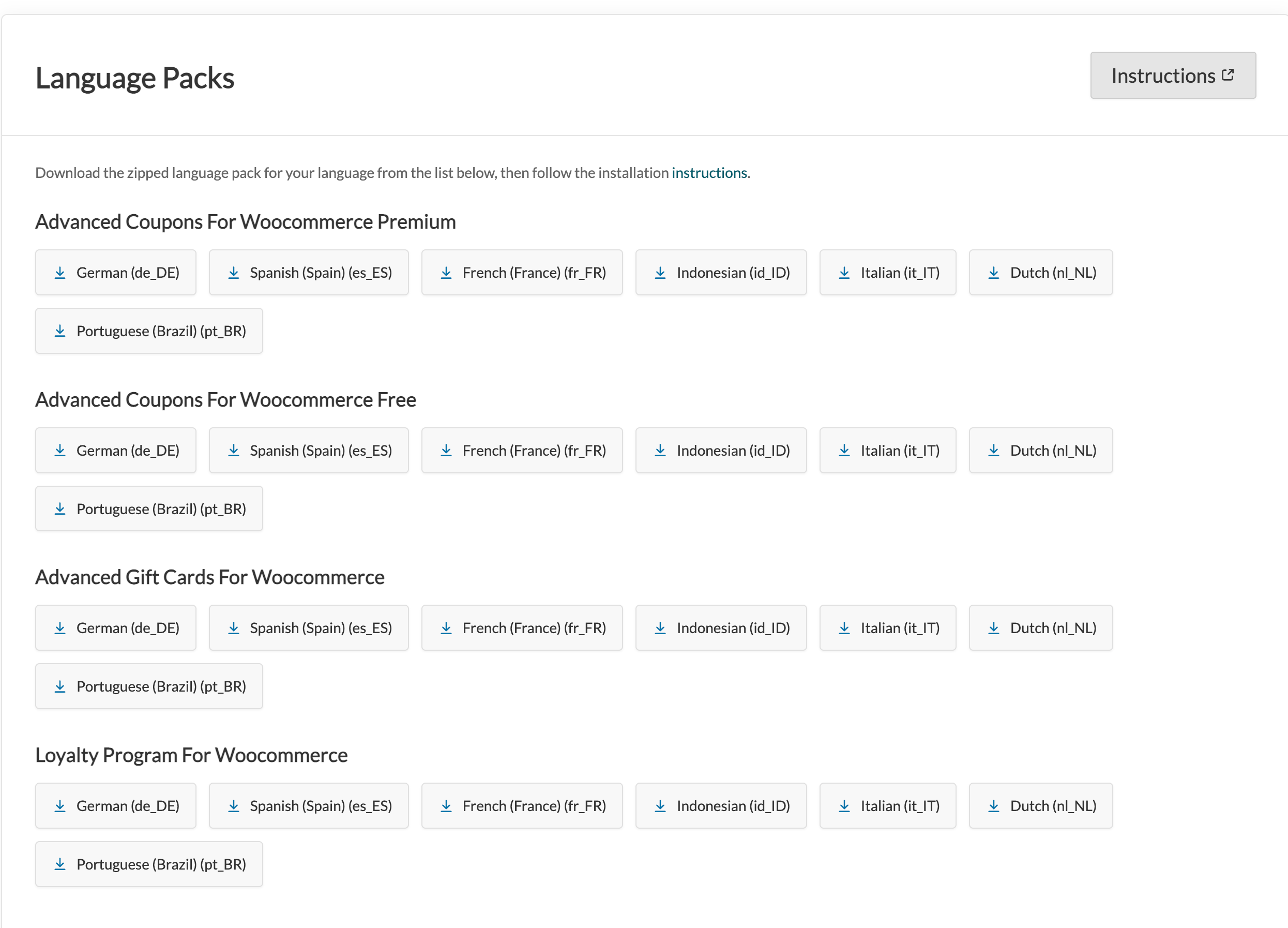Click download icon for Free Indonesian pack

point(660,451)
